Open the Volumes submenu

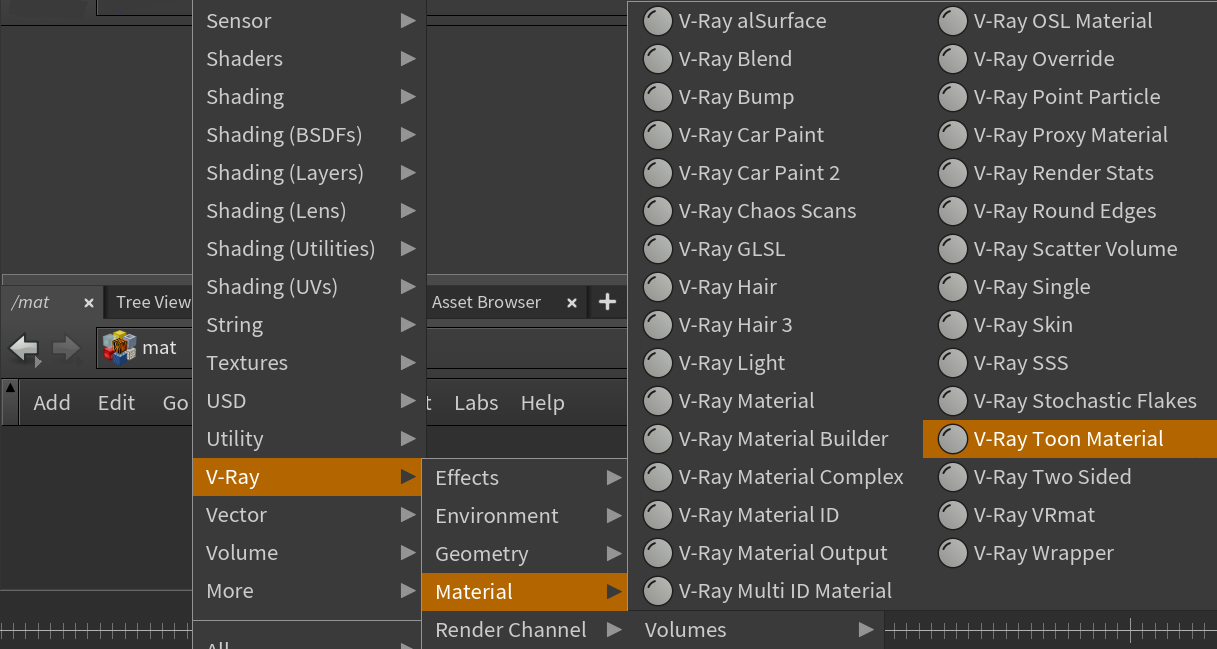click(x=757, y=630)
